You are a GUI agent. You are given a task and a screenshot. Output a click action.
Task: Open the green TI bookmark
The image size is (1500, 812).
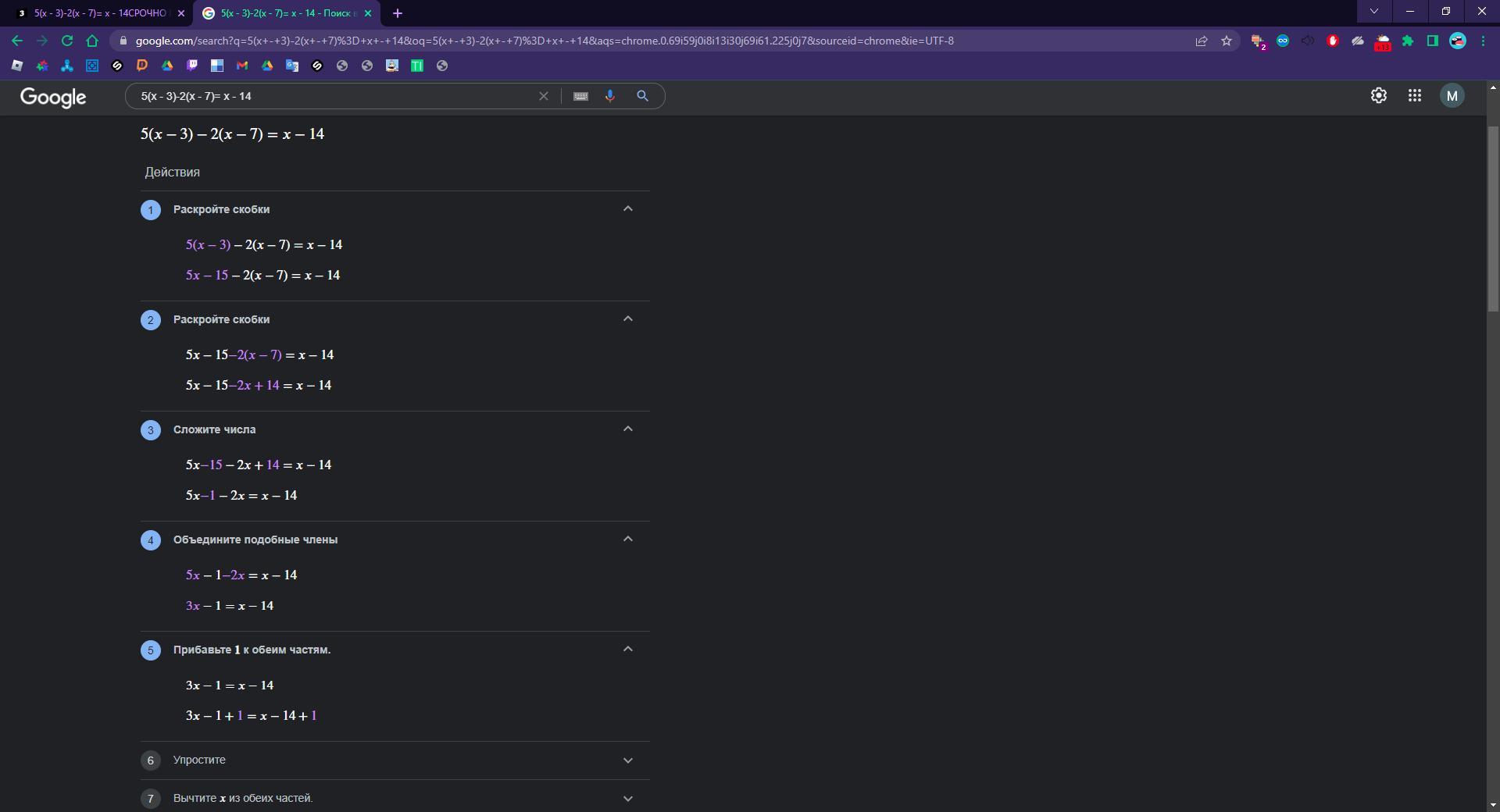click(417, 66)
